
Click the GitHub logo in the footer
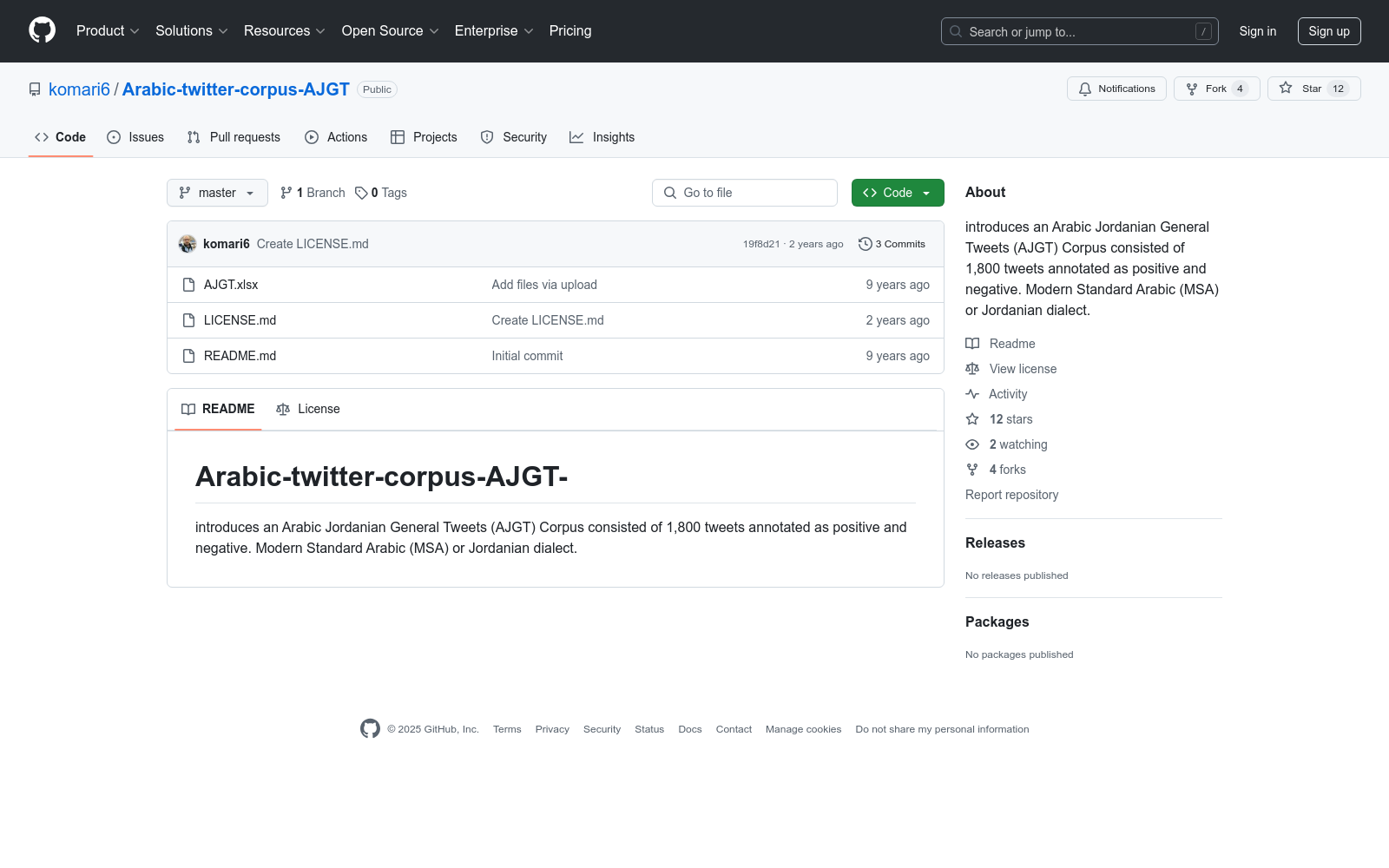coord(370,729)
